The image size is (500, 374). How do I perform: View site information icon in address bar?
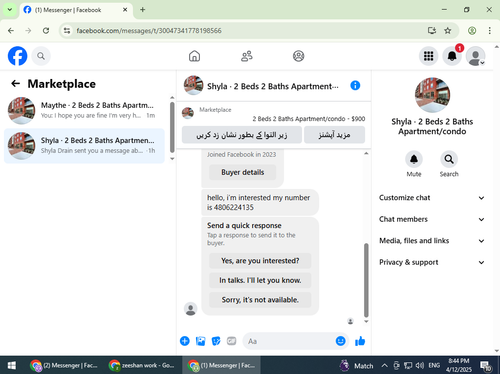pyautogui.click(x=67, y=31)
